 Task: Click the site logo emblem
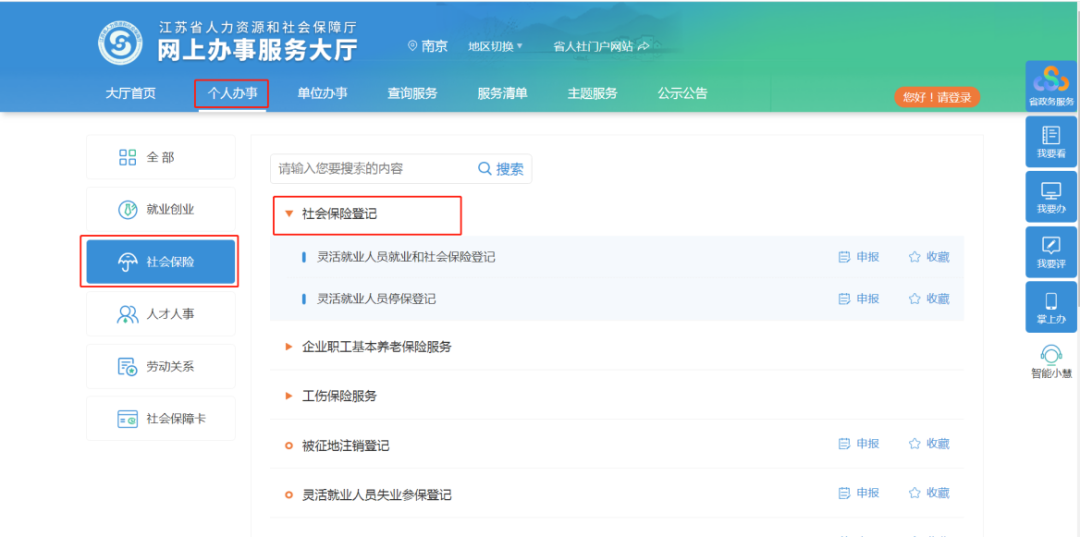coord(122,42)
